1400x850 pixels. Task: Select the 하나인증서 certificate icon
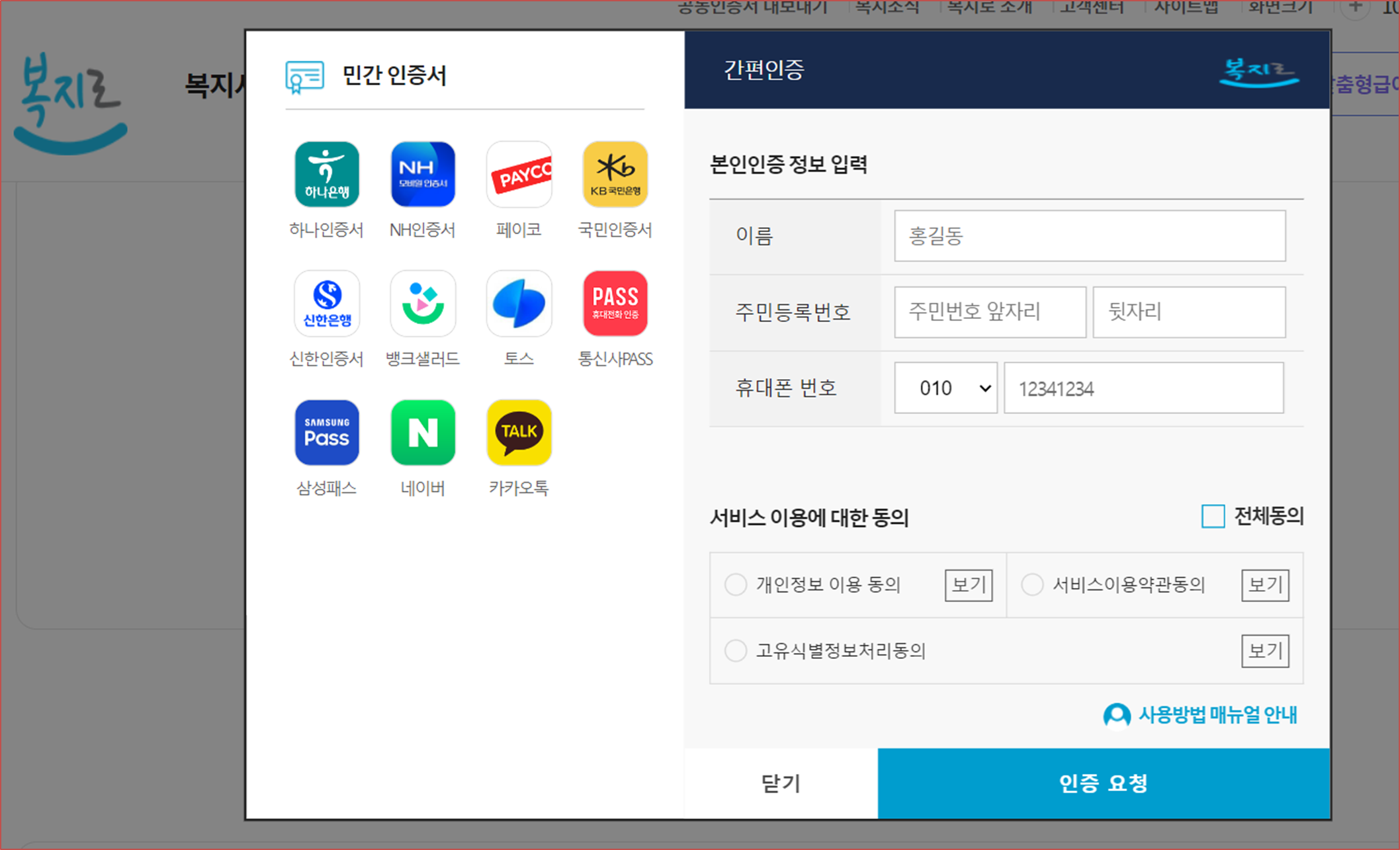coord(326,174)
